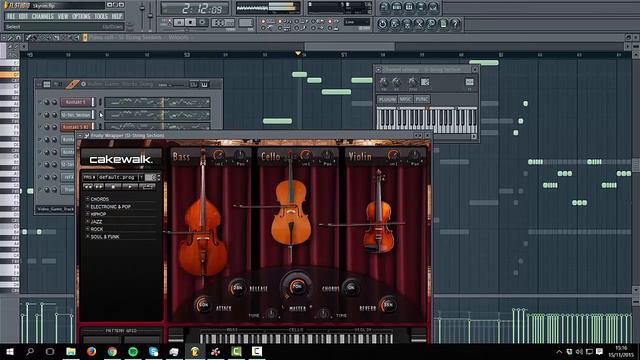Click the magnet snap icon in piano roll toolbar
Screen dimensions: 640x360
[18, 38]
